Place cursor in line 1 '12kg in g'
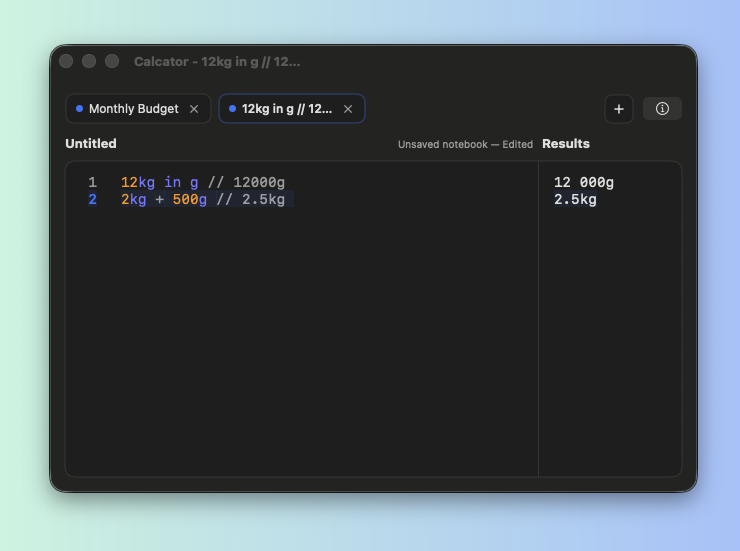This screenshot has width=740, height=551. (160, 182)
